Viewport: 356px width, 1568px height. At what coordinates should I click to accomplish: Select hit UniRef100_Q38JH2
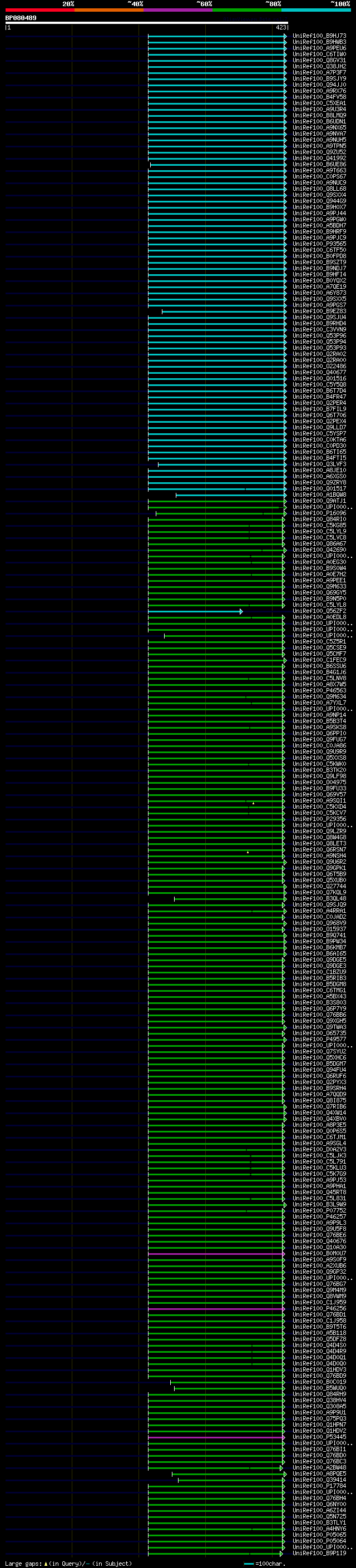click(319, 66)
